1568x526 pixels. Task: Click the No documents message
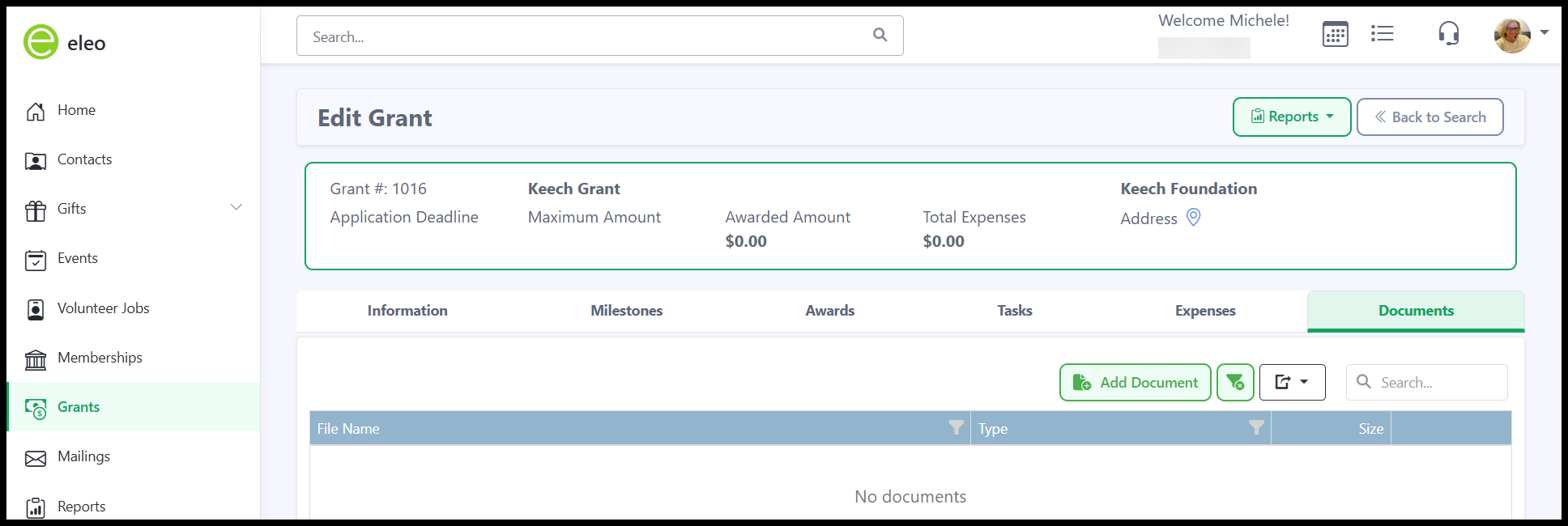click(910, 496)
